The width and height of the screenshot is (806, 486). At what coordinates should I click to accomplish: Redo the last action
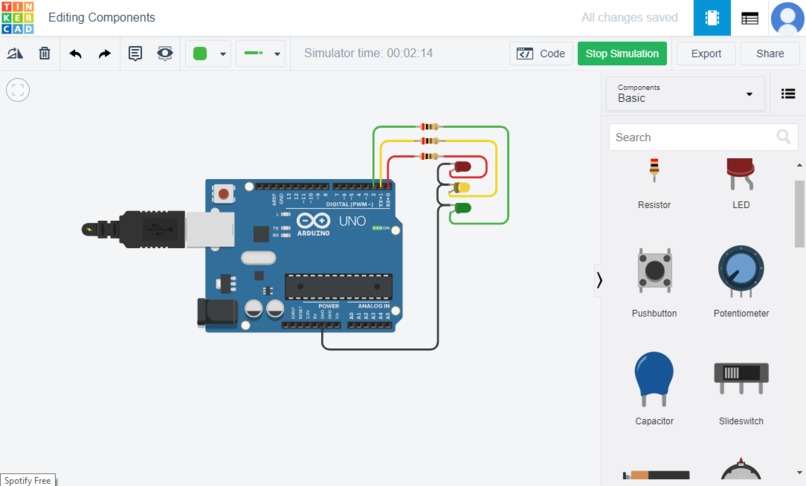(x=104, y=53)
